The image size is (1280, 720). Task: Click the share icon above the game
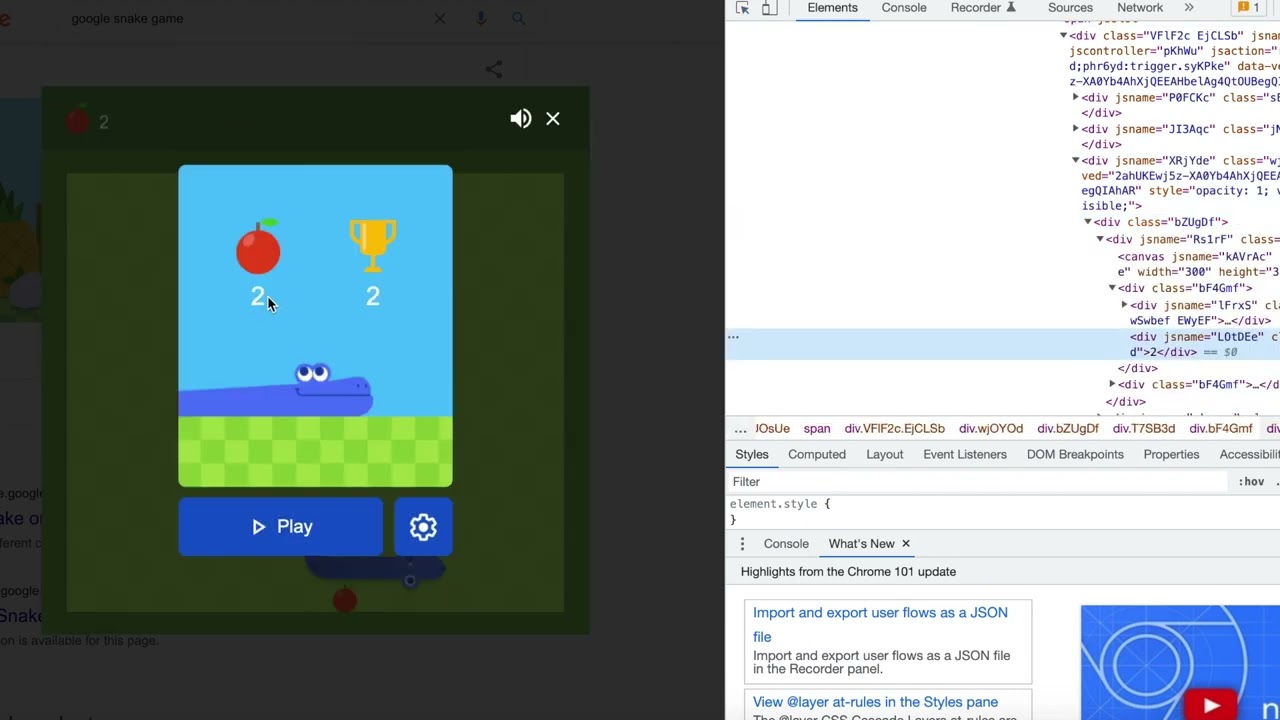[494, 69]
